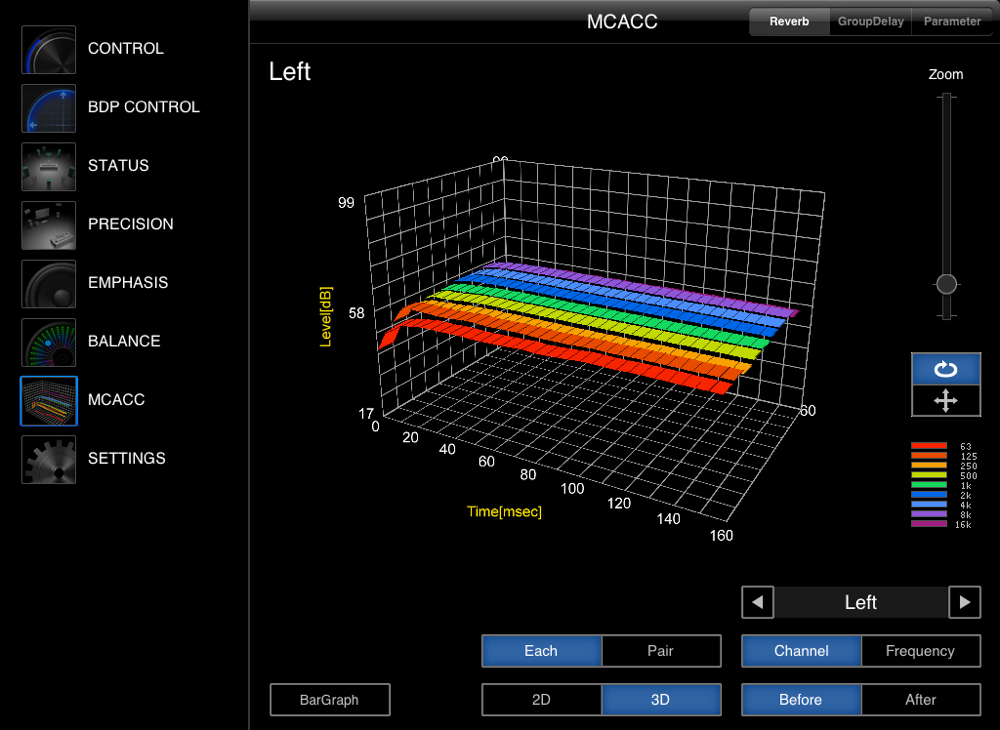This screenshot has height=730, width=1000.
Task: Click the 8k purple legend swatch
Action: point(929,514)
